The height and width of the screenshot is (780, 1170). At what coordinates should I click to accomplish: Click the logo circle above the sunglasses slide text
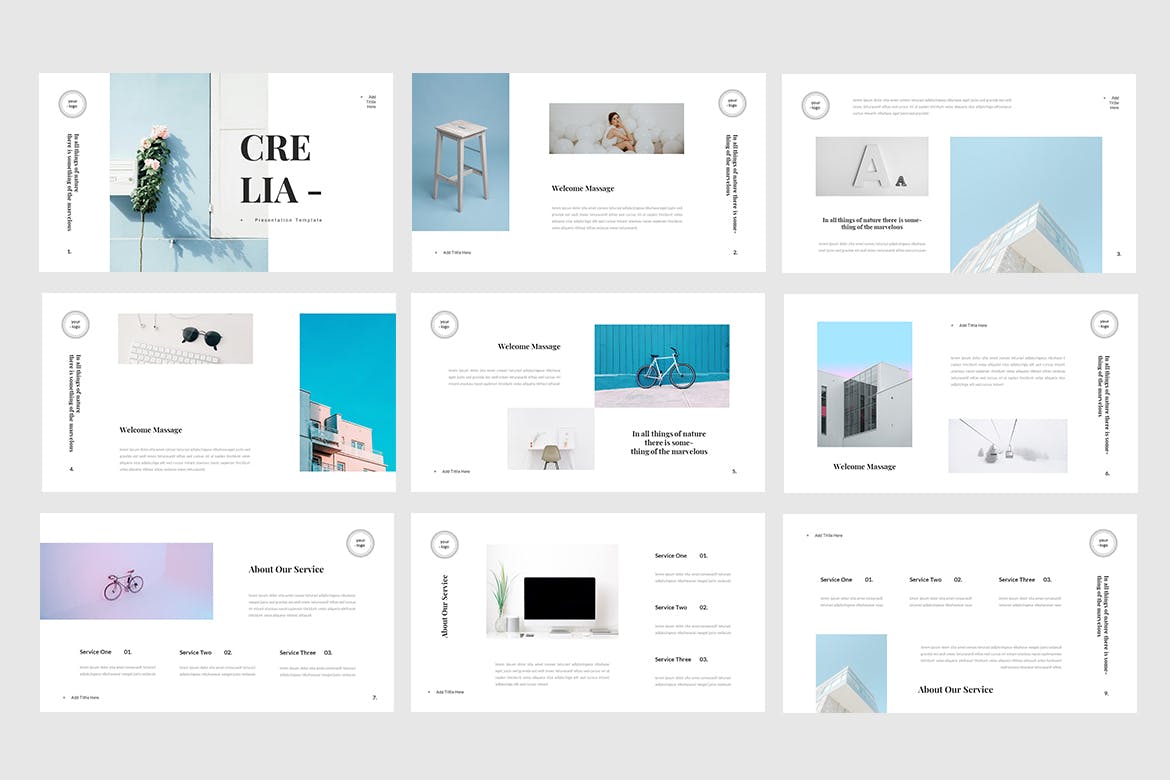75,324
